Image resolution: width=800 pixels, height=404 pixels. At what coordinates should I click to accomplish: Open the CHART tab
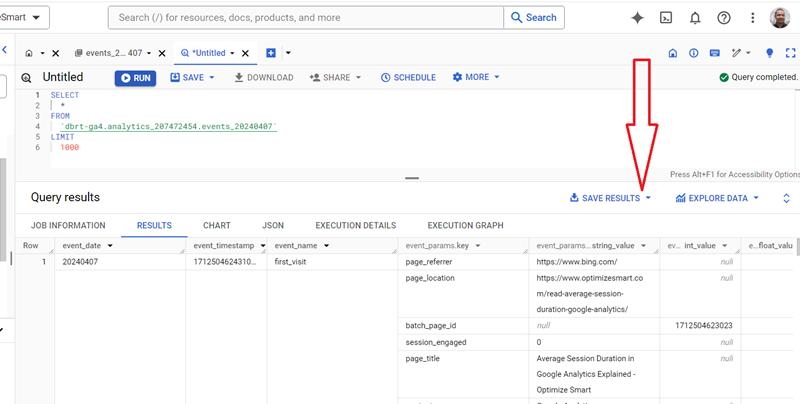(x=217, y=225)
